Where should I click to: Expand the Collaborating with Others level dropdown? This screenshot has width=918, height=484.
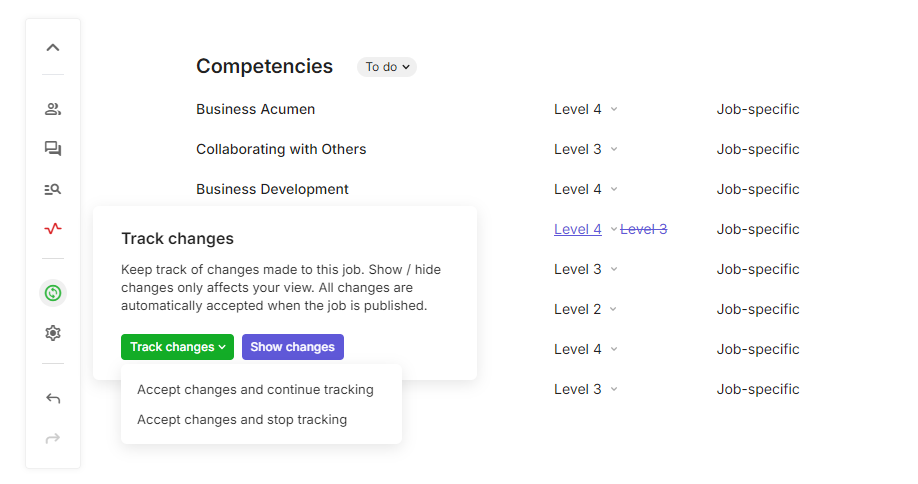coord(586,149)
